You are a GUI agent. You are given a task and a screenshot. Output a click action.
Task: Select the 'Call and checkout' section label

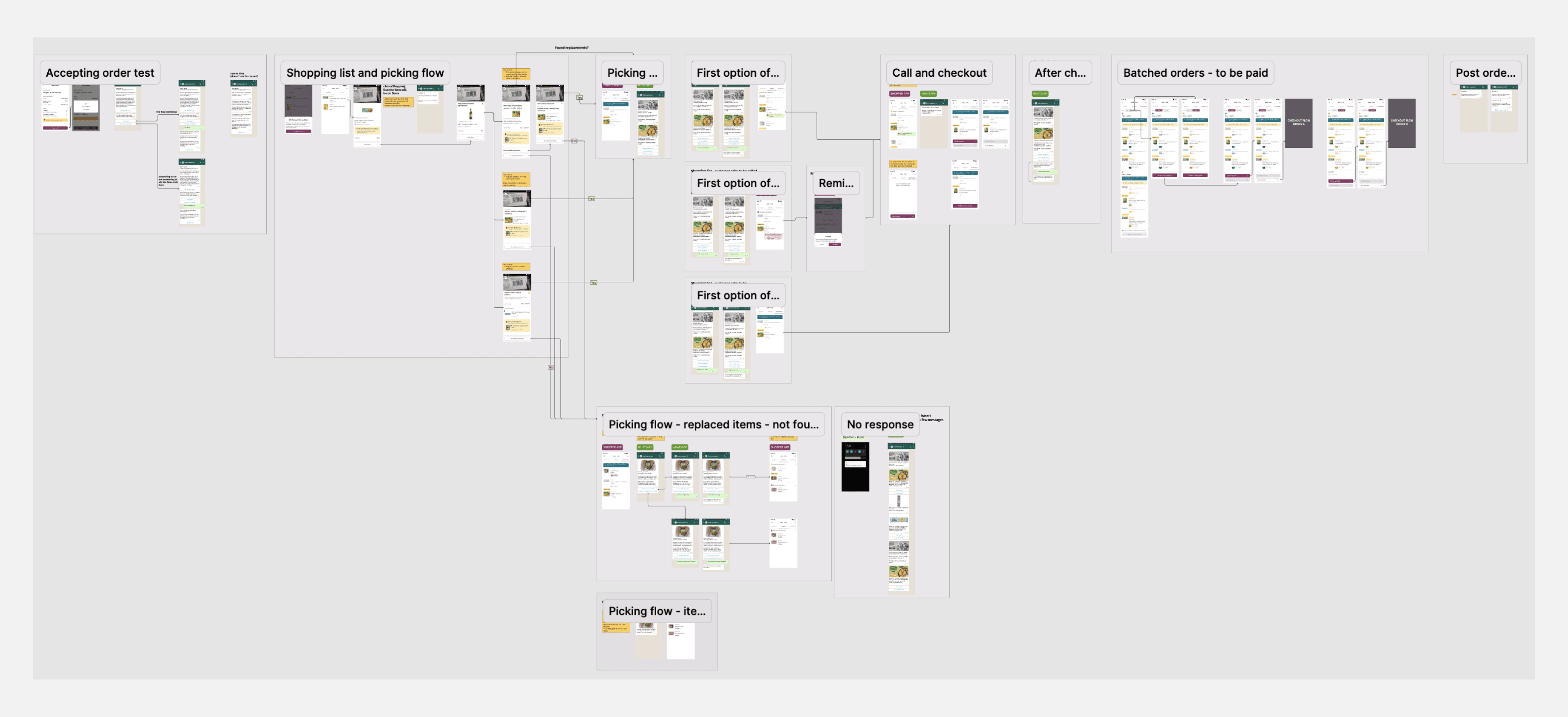(x=939, y=73)
